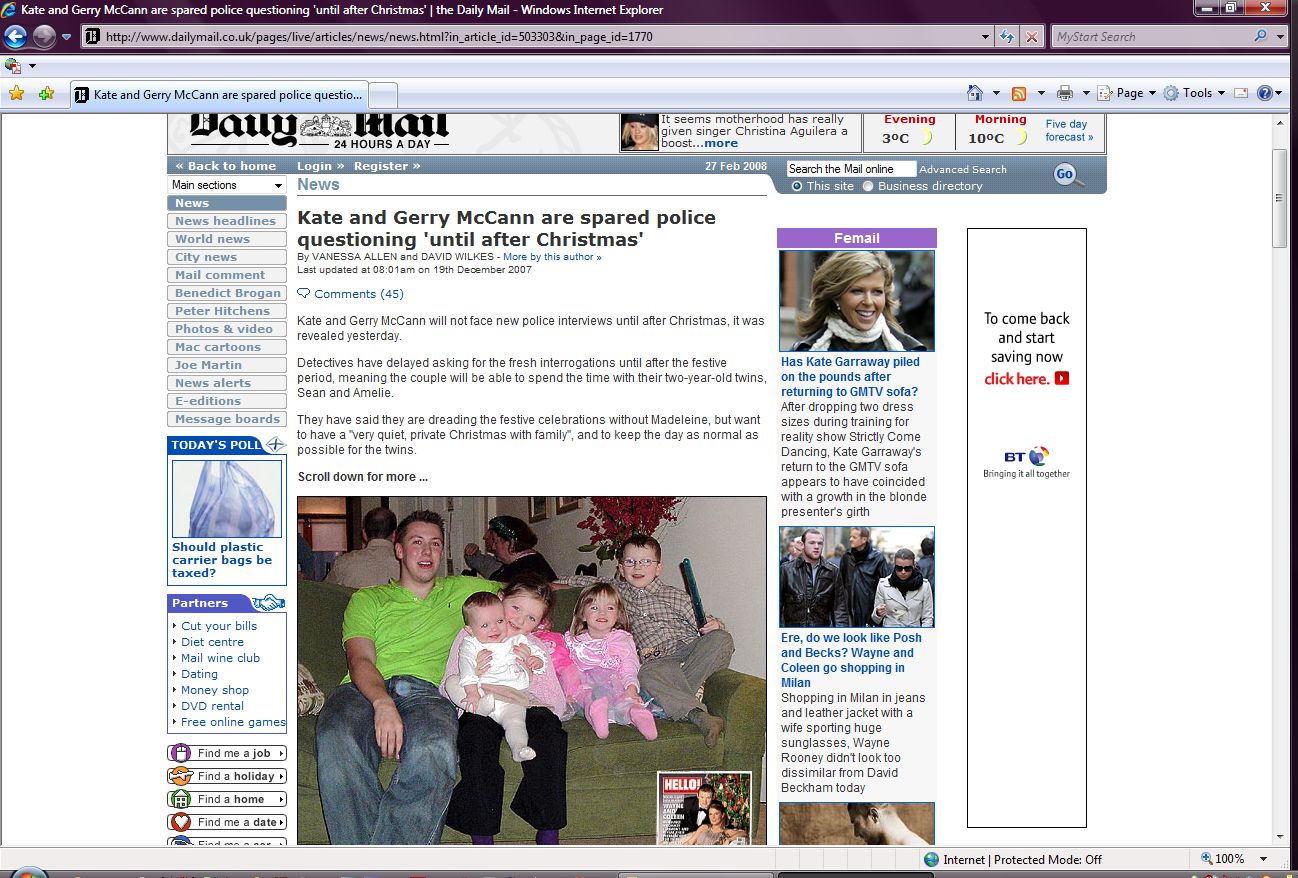Open World news in the sidebar menu
The image size is (1298, 878).
click(x=212, y=239)
